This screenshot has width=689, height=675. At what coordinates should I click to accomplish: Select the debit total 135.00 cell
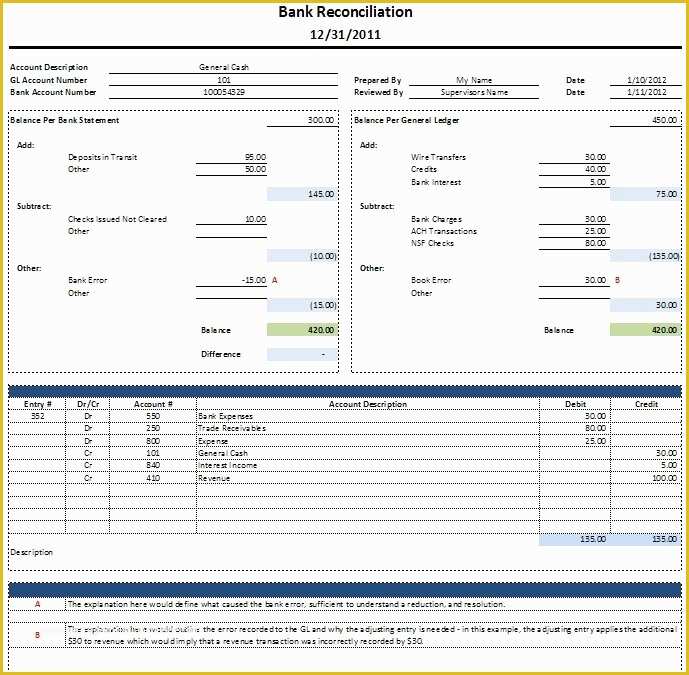click(575, 539)
